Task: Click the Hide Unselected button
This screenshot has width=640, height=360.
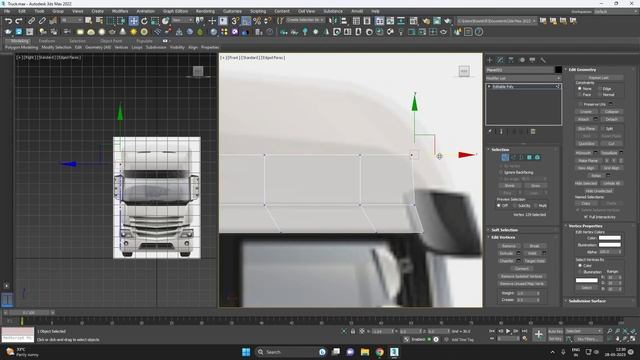Action: pyautogui.click(x=598, y=191)
